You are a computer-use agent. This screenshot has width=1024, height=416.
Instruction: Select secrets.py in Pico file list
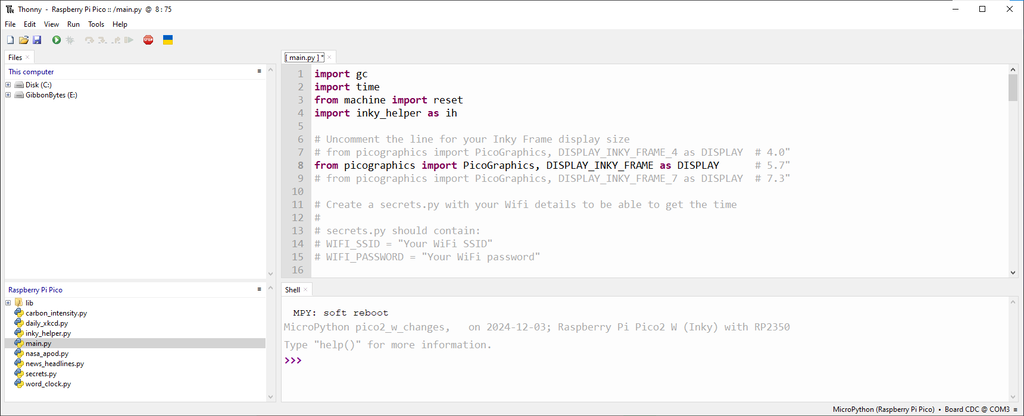pyautogui.click(x=42, y=374)
